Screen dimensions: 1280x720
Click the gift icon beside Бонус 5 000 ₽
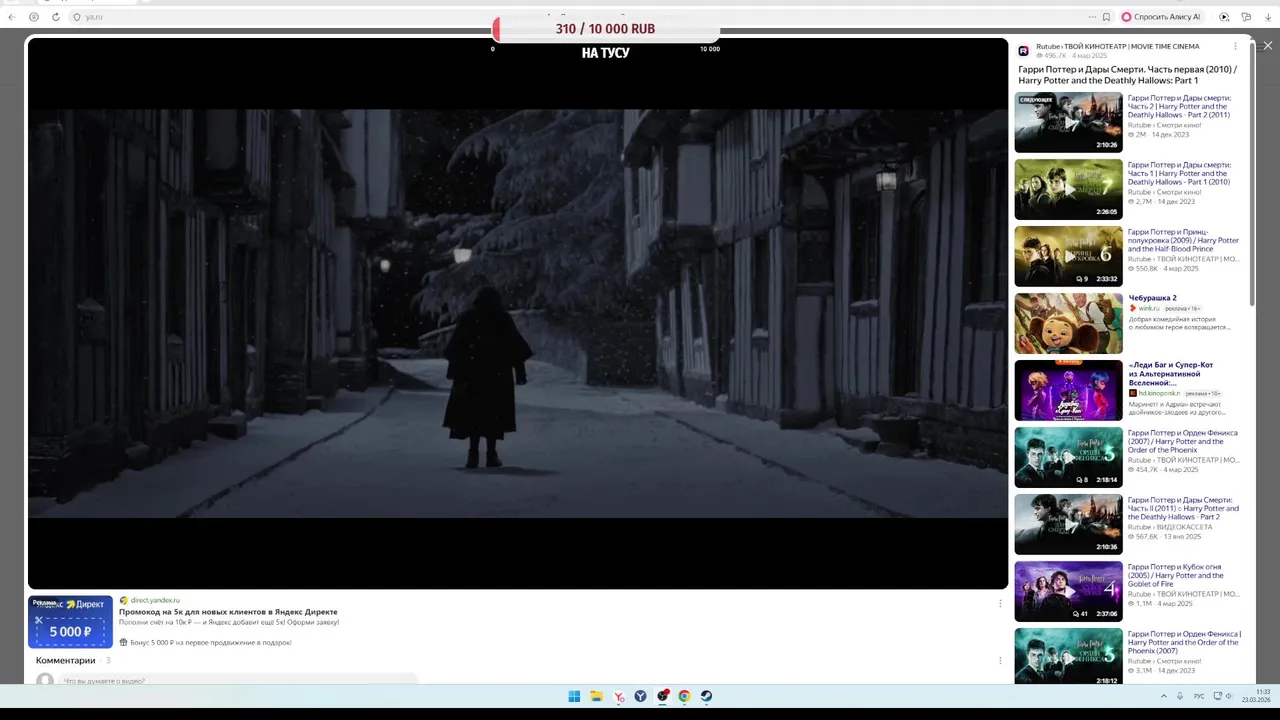pyautogui.click(x=123, y=642)
